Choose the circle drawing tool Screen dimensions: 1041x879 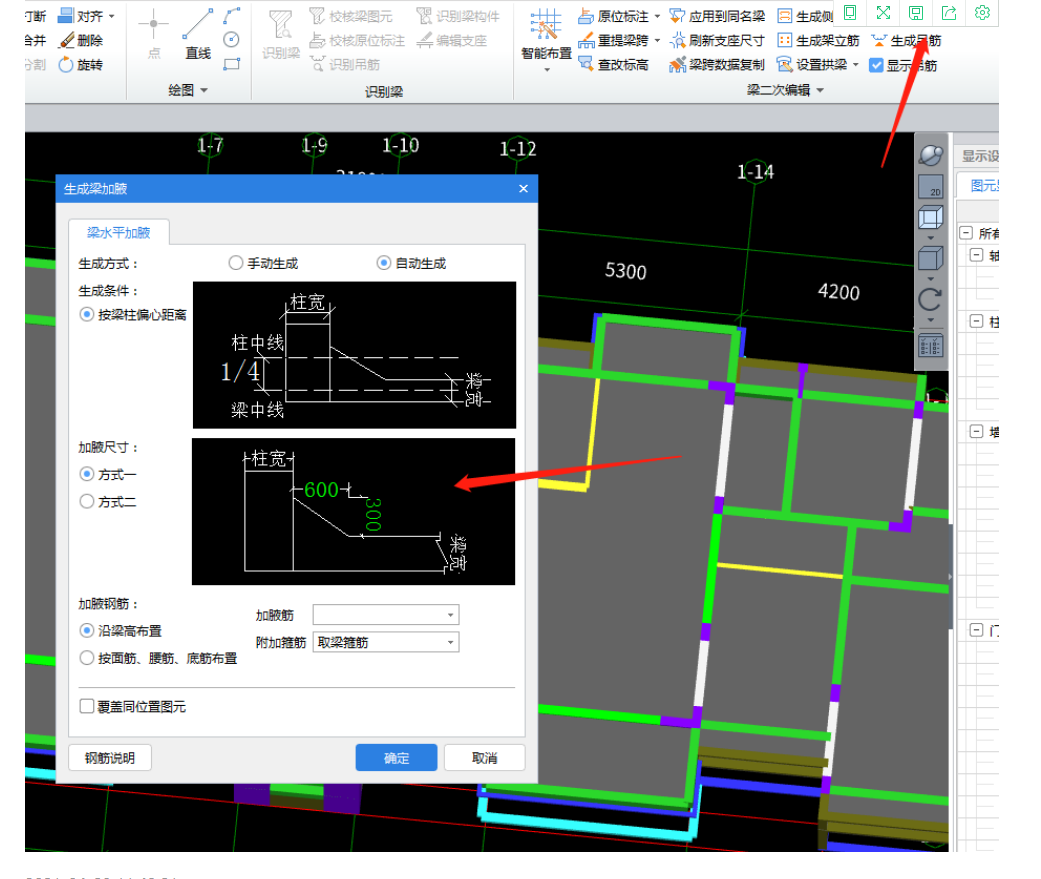232,40
